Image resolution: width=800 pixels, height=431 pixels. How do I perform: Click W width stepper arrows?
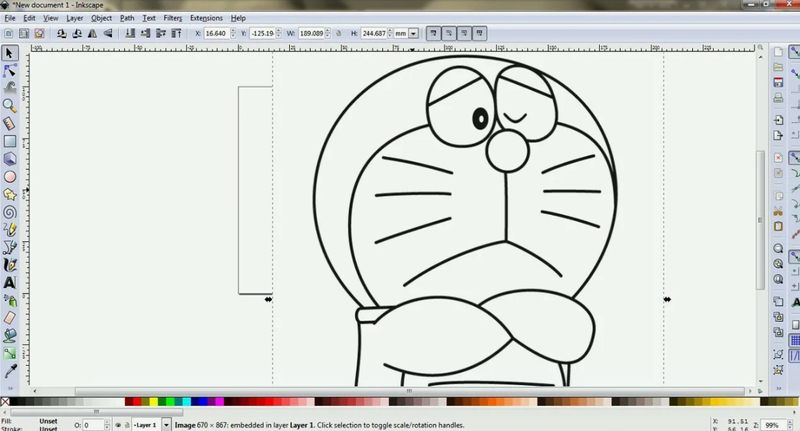pos(328,34)
